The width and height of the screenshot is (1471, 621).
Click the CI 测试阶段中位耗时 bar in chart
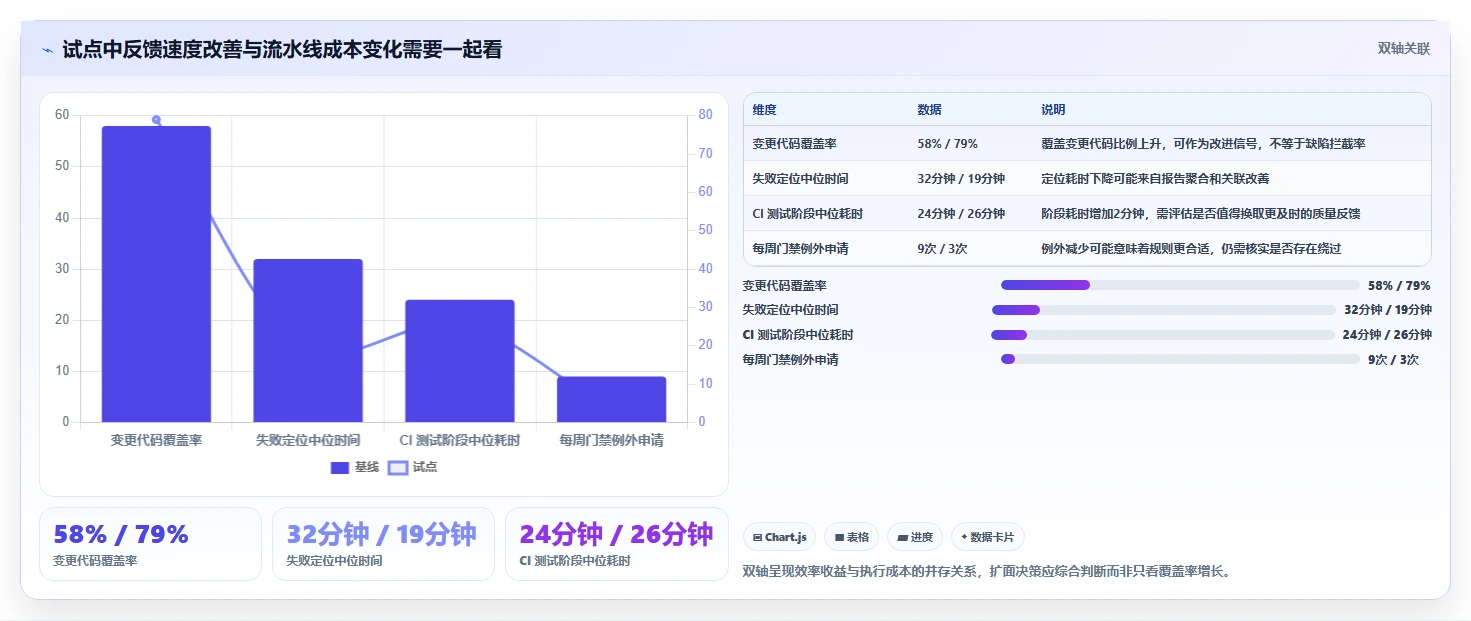coord(460,361)
